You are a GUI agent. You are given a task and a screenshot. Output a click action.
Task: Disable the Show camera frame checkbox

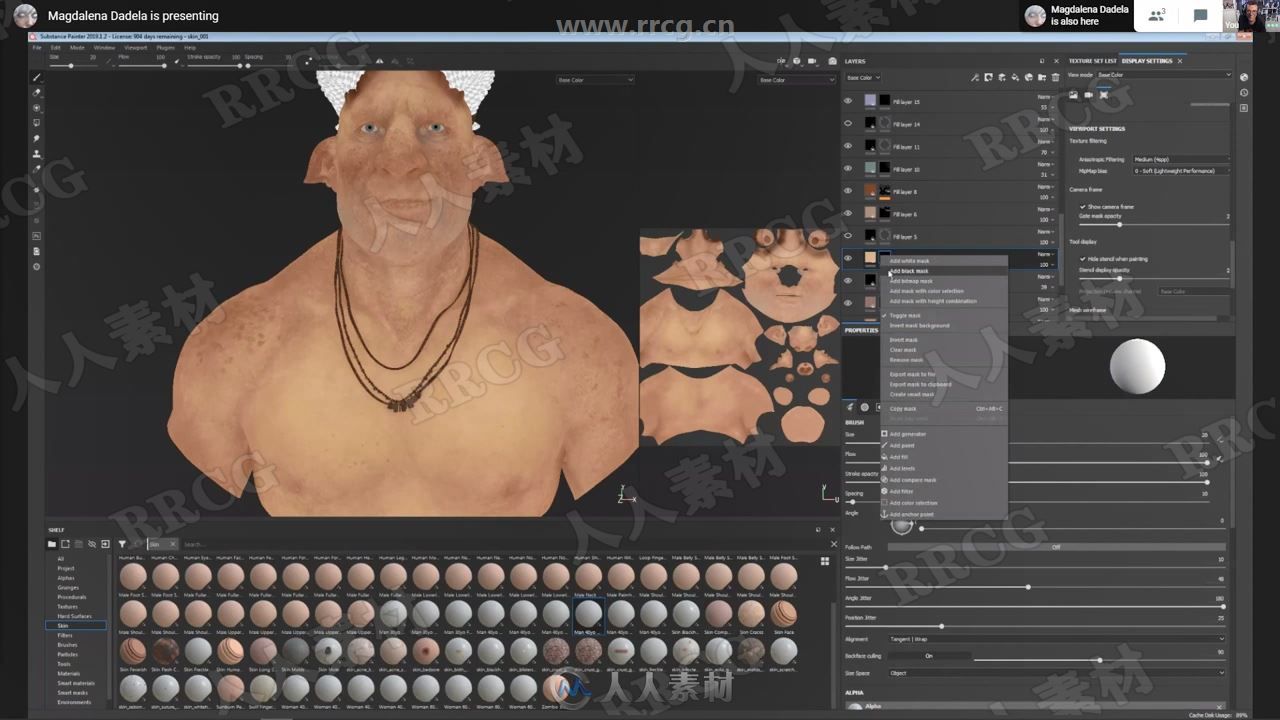click(x=1083, y=207)
